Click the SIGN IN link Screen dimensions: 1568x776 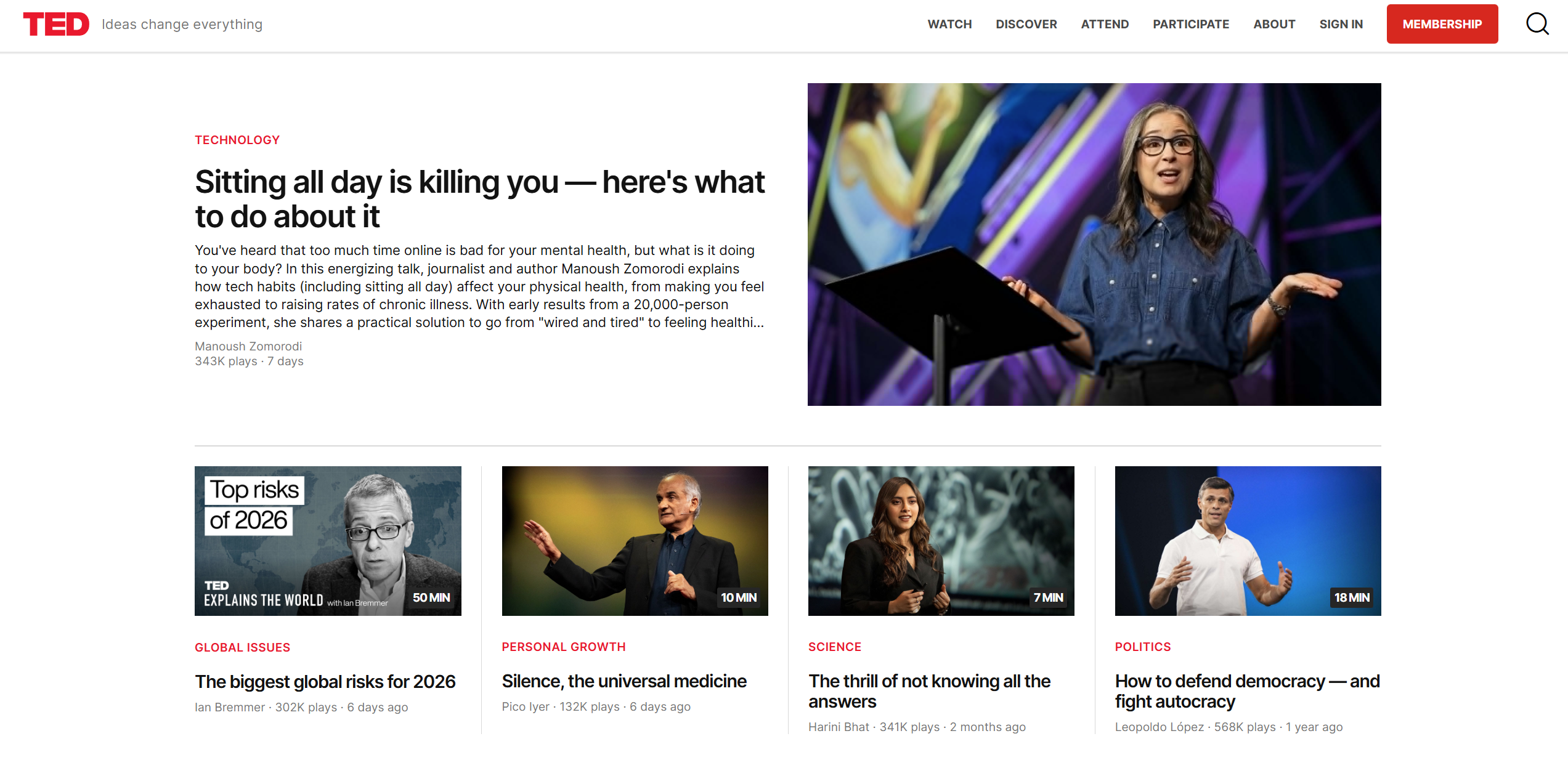point(1341,24)
